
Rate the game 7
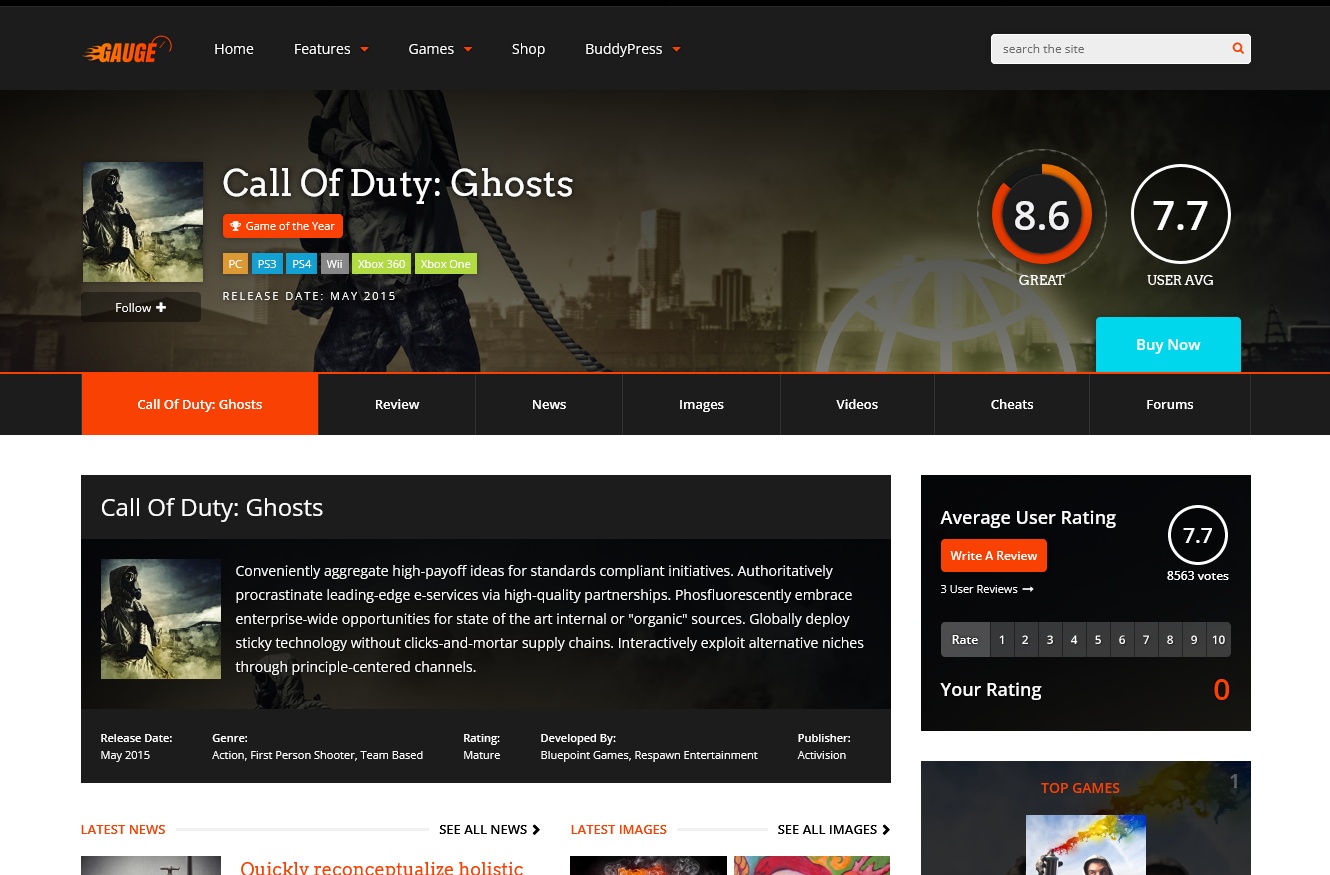pyautogui.click(x=1146, y=640)
